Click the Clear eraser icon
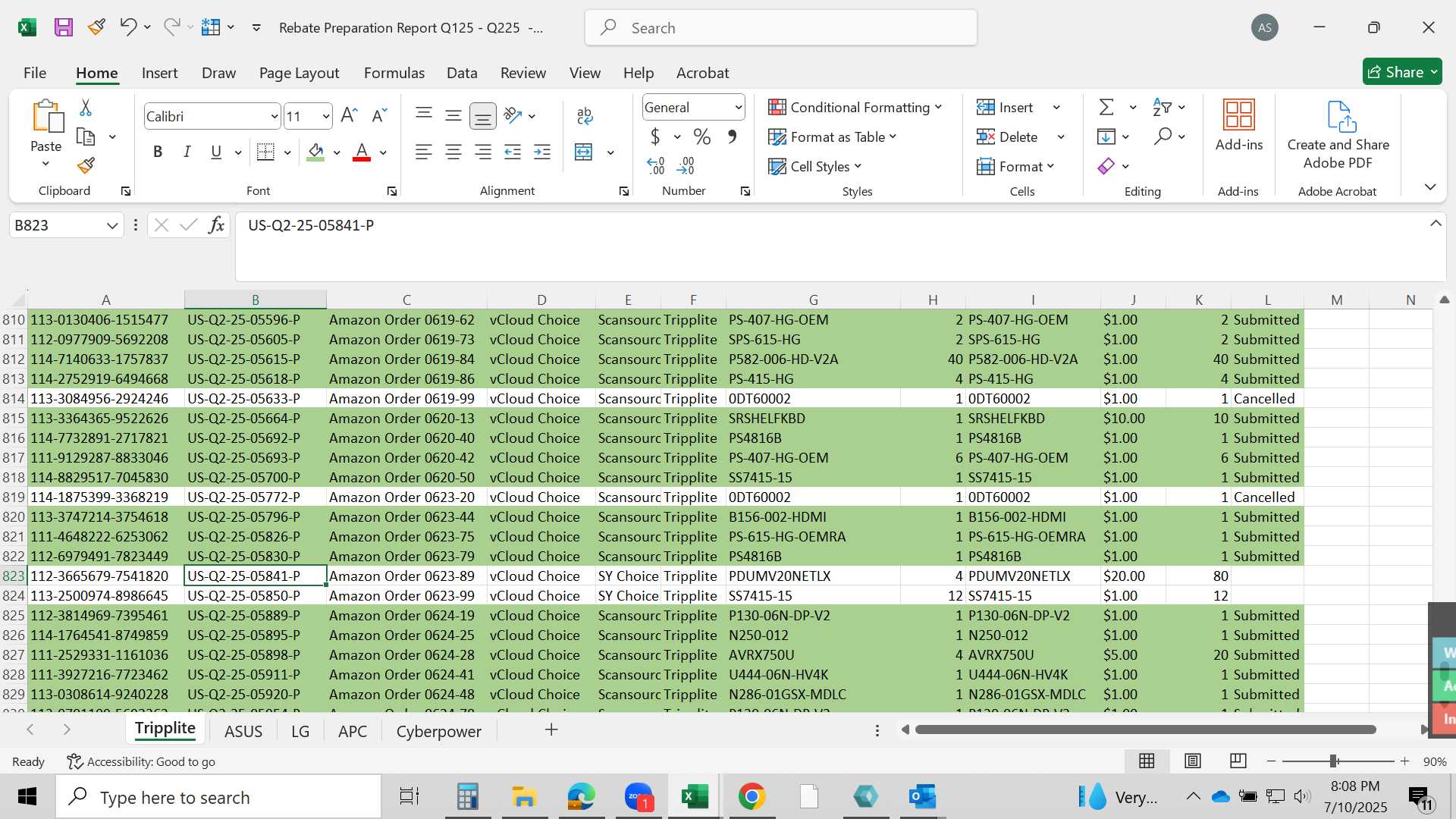Viewport: 1456px width, 819px height. tap(1106, 166)
